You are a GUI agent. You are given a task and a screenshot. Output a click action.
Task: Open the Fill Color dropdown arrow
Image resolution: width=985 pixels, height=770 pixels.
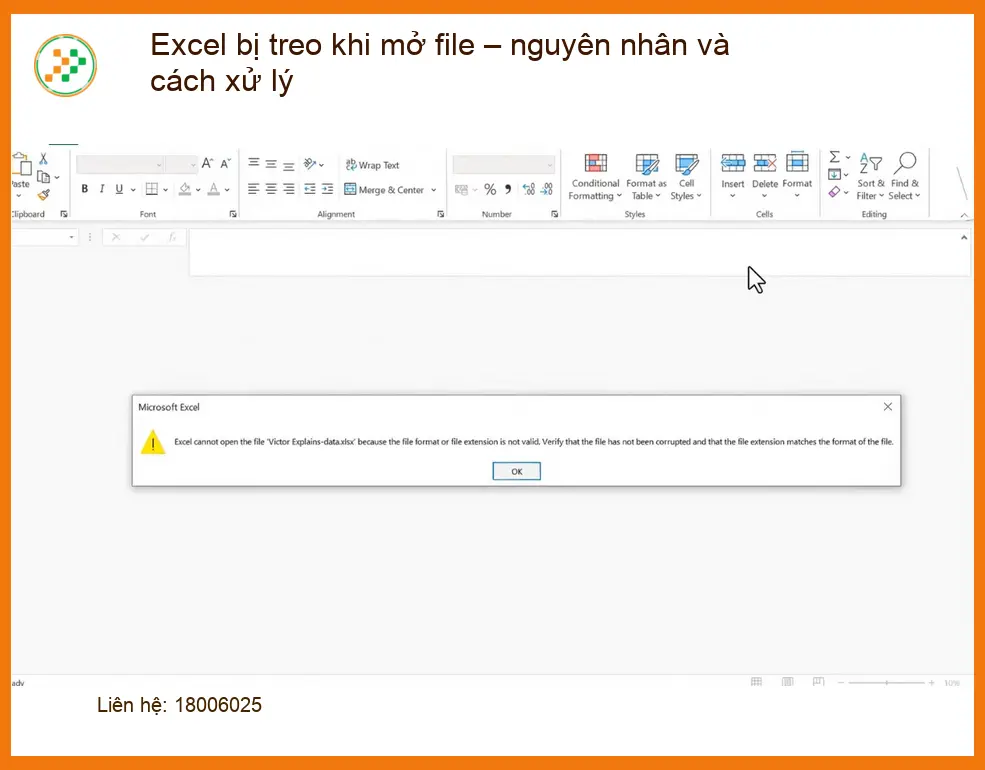click(x=198, y=190)
